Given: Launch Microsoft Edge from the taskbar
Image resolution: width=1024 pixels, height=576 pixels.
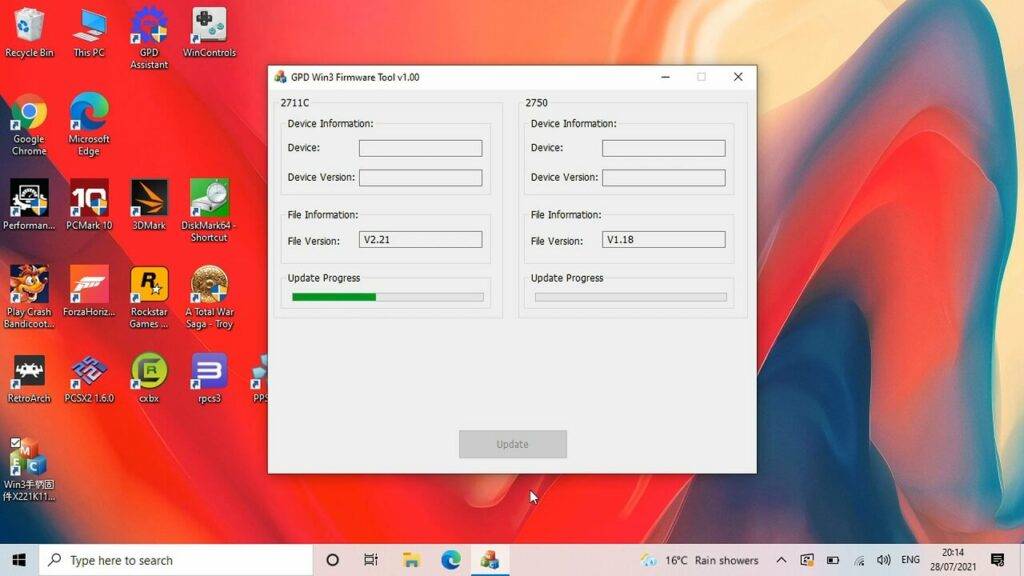Looking at the screenshot, I should click(451, 560).
